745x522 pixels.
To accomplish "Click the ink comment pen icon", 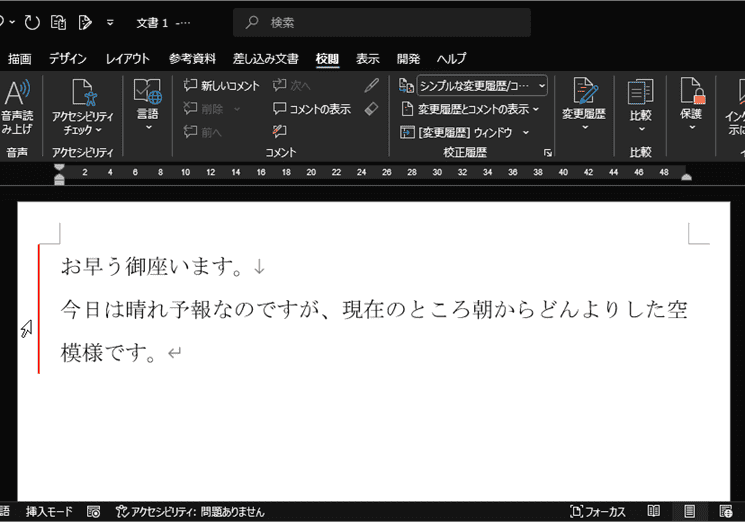I will click(372, 86).
